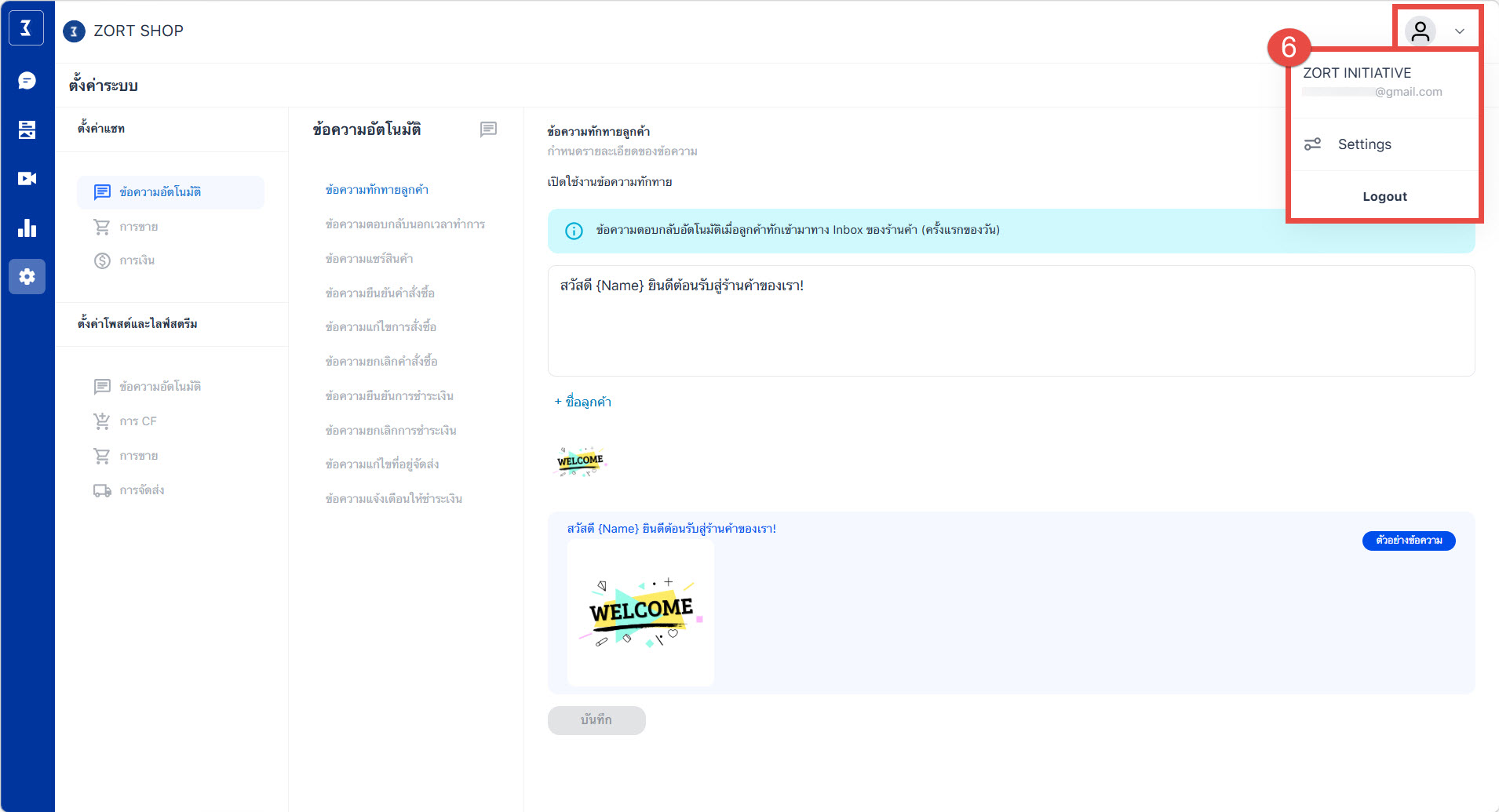Choose Settings from the profile menu
This screenshot has width=1499, height=812.
point(1364,144)
